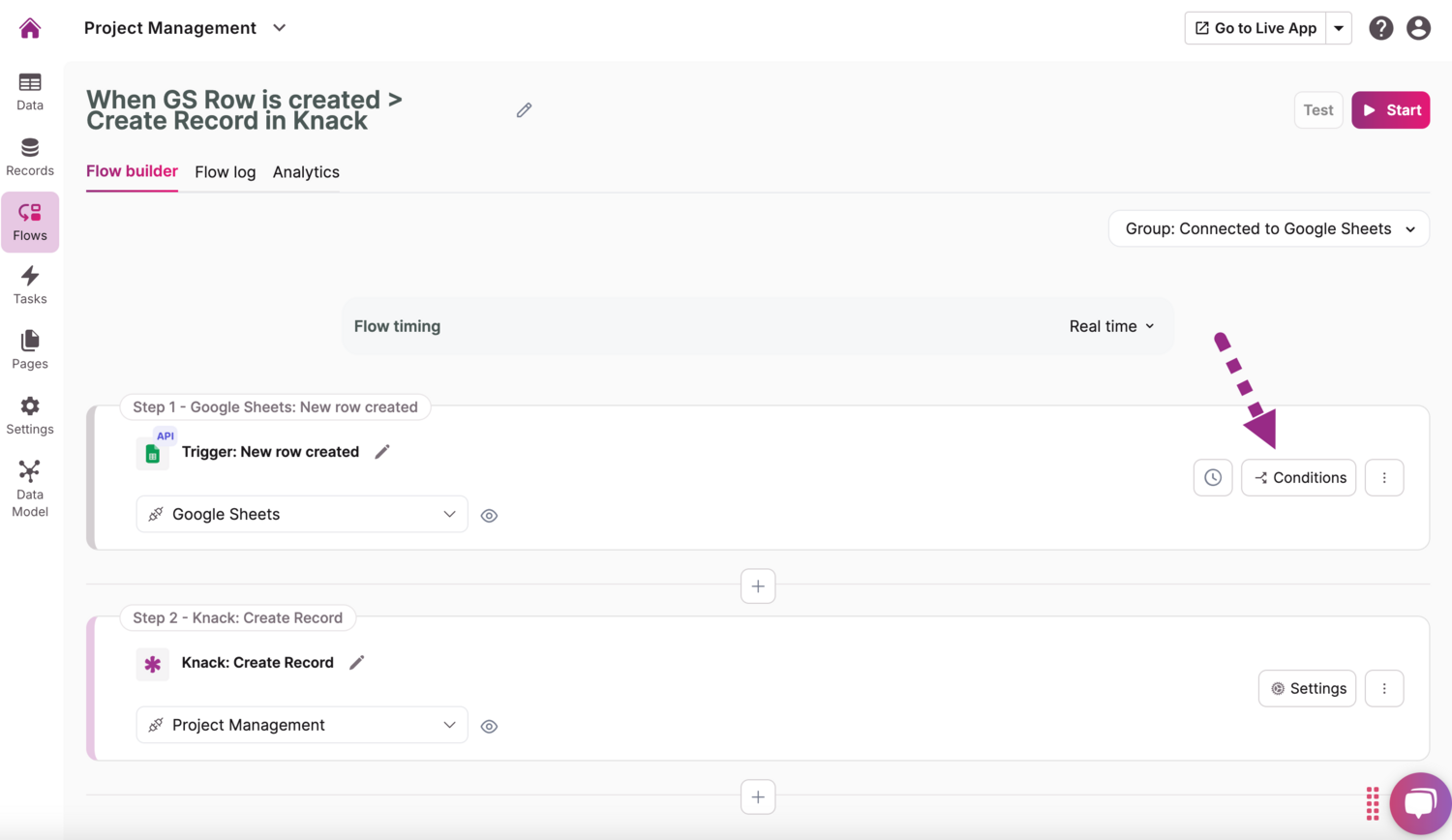
Task: Click the home icon in the sidebar
Action: tap(30, 28)
